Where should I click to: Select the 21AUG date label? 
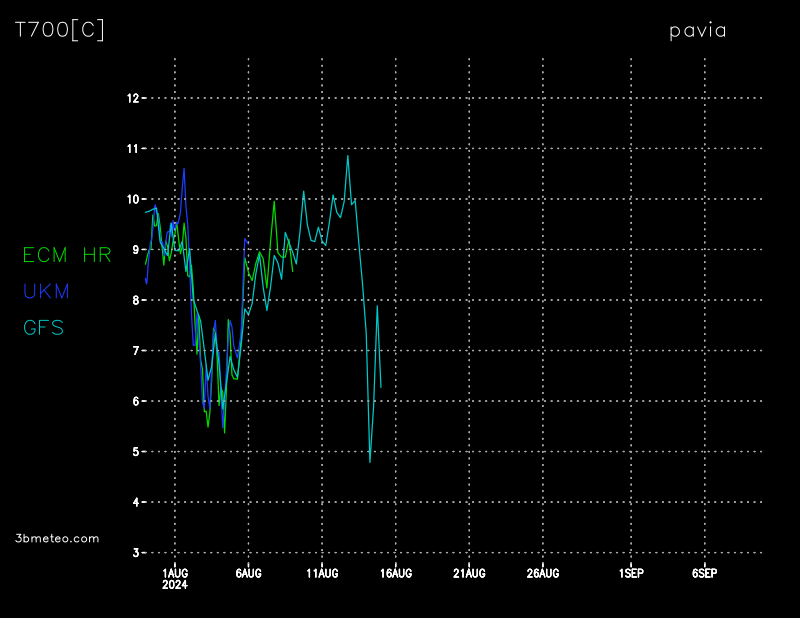pyautogui.click(x=469, y=573)
